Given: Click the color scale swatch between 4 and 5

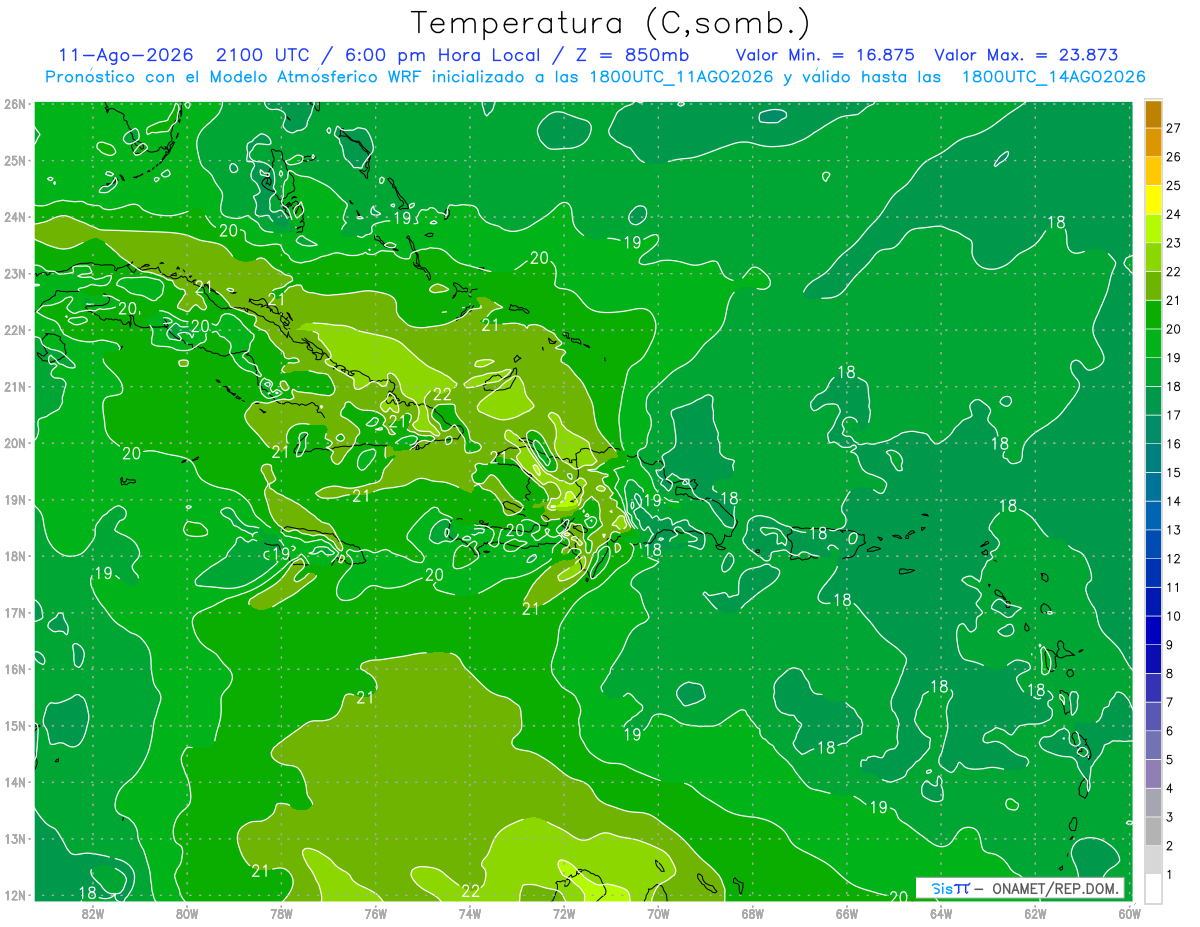Looking at the screenshot, I should [x=1153, y=773].
